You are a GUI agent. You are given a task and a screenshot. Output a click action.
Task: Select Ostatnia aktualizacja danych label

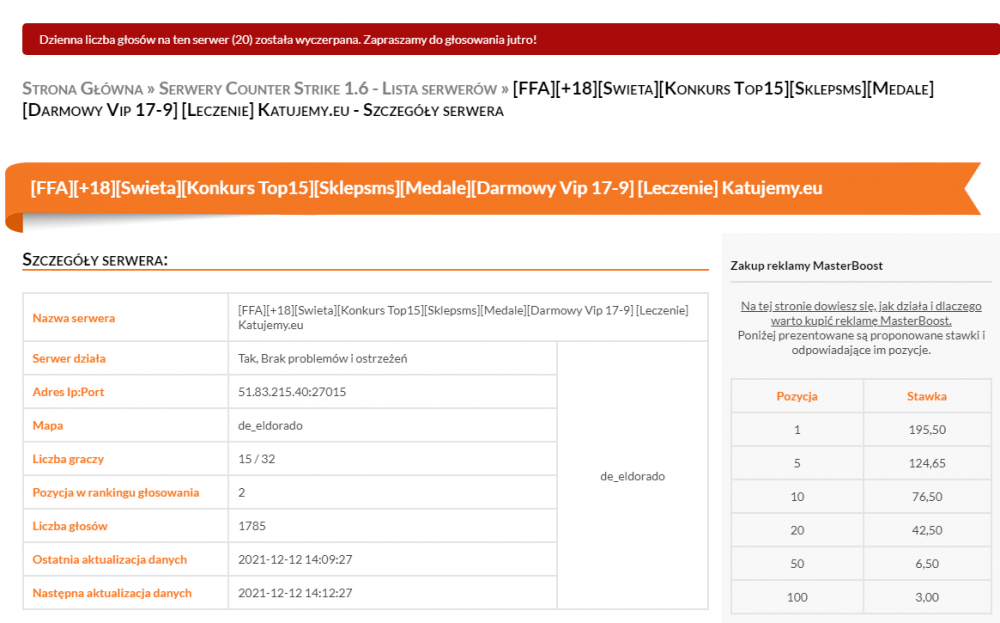click(x=110, y=559)
